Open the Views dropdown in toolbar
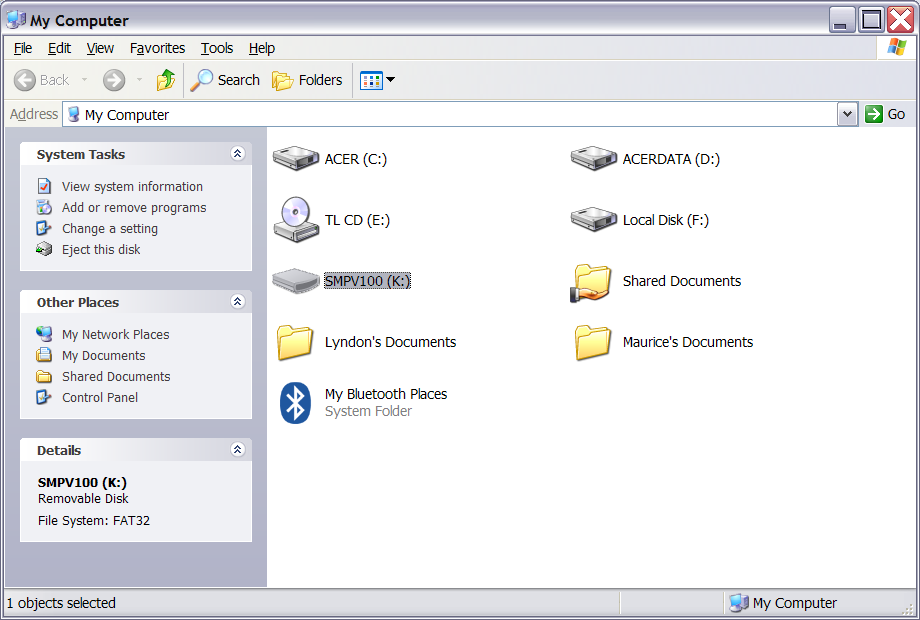920x620 pixels. [x=377, y=80]
